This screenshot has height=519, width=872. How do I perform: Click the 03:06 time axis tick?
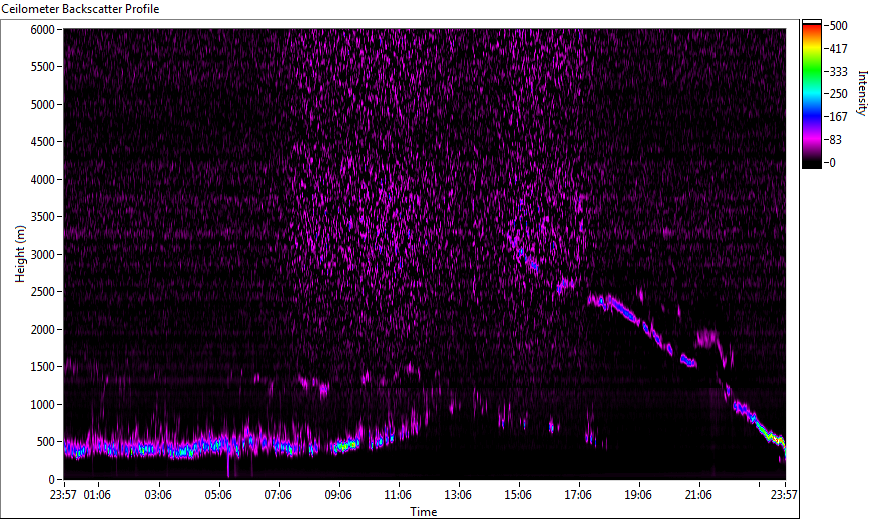(x=158, y=495)
